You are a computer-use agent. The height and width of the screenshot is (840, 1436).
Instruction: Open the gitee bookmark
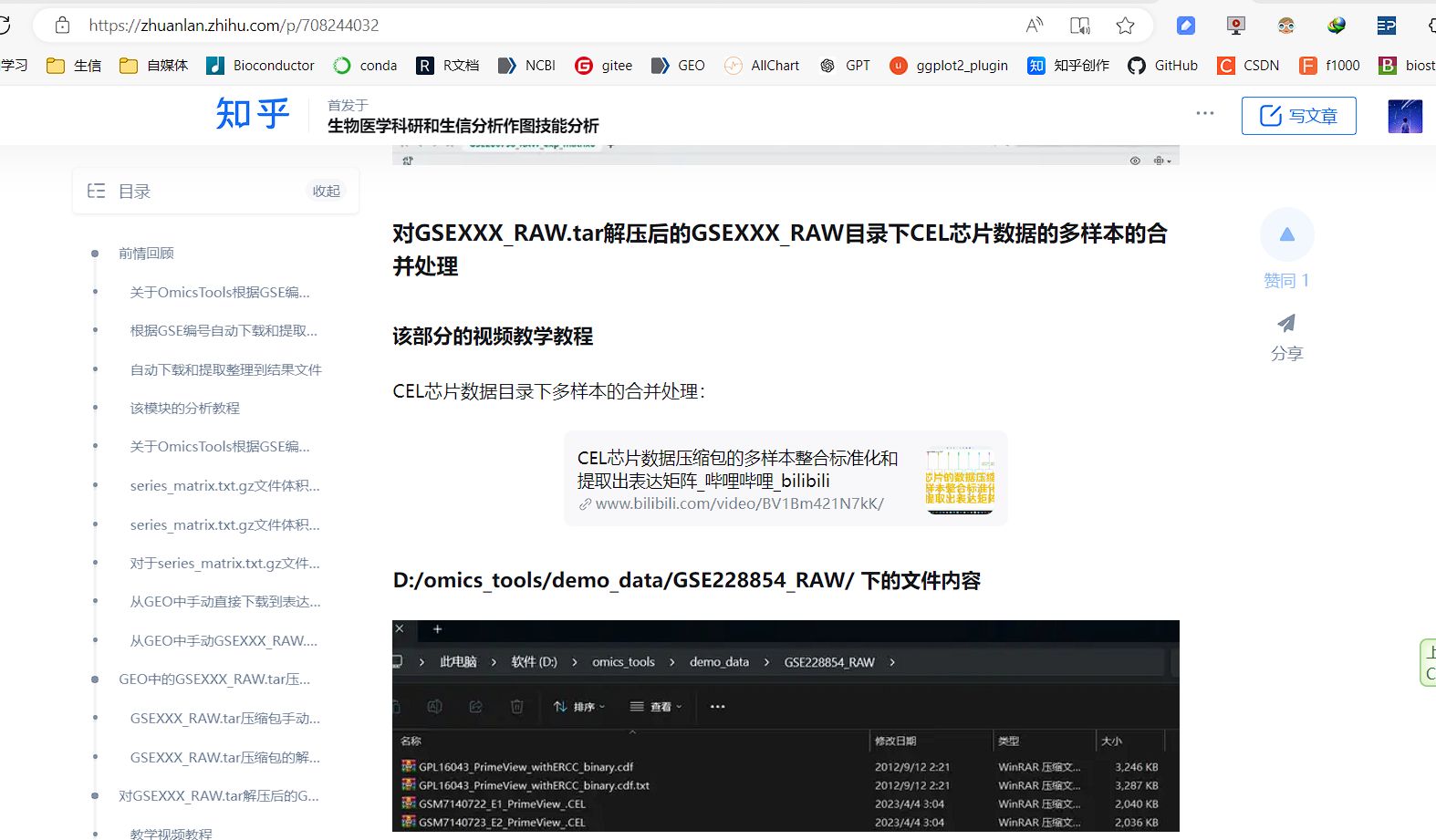tap(603, 66)
